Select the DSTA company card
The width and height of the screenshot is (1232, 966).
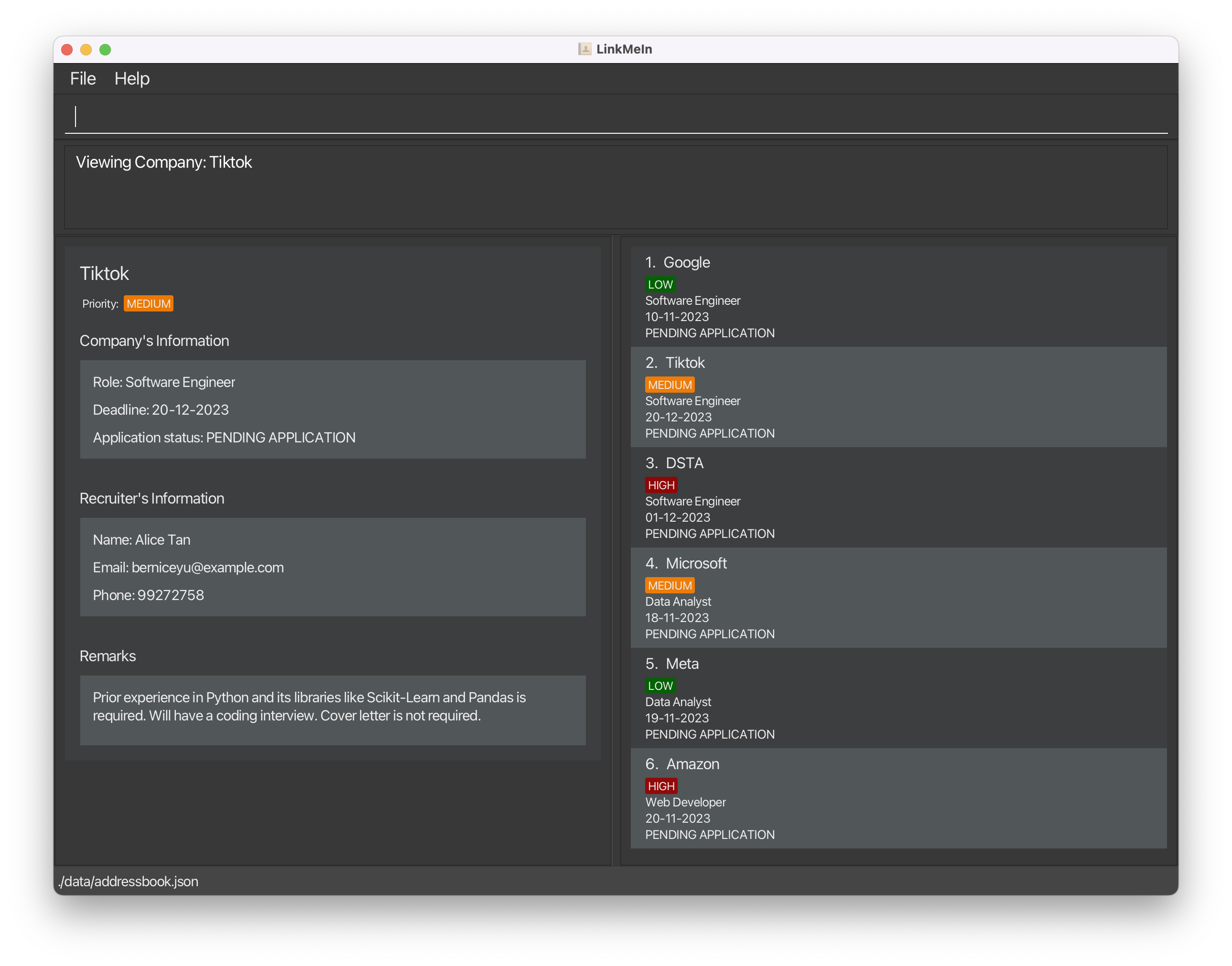(x=898, y=497)
